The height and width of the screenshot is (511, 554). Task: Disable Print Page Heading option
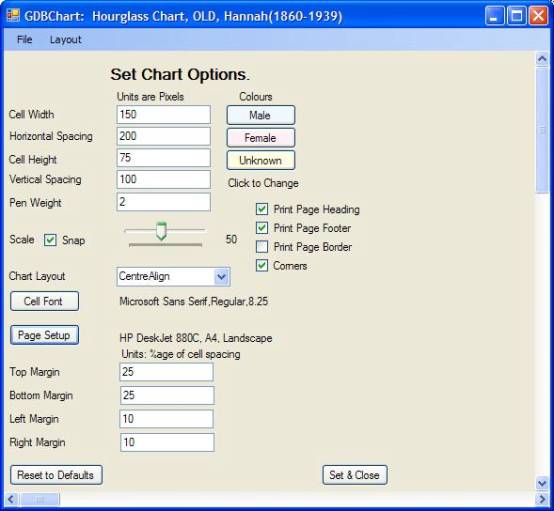coord(262,209)
